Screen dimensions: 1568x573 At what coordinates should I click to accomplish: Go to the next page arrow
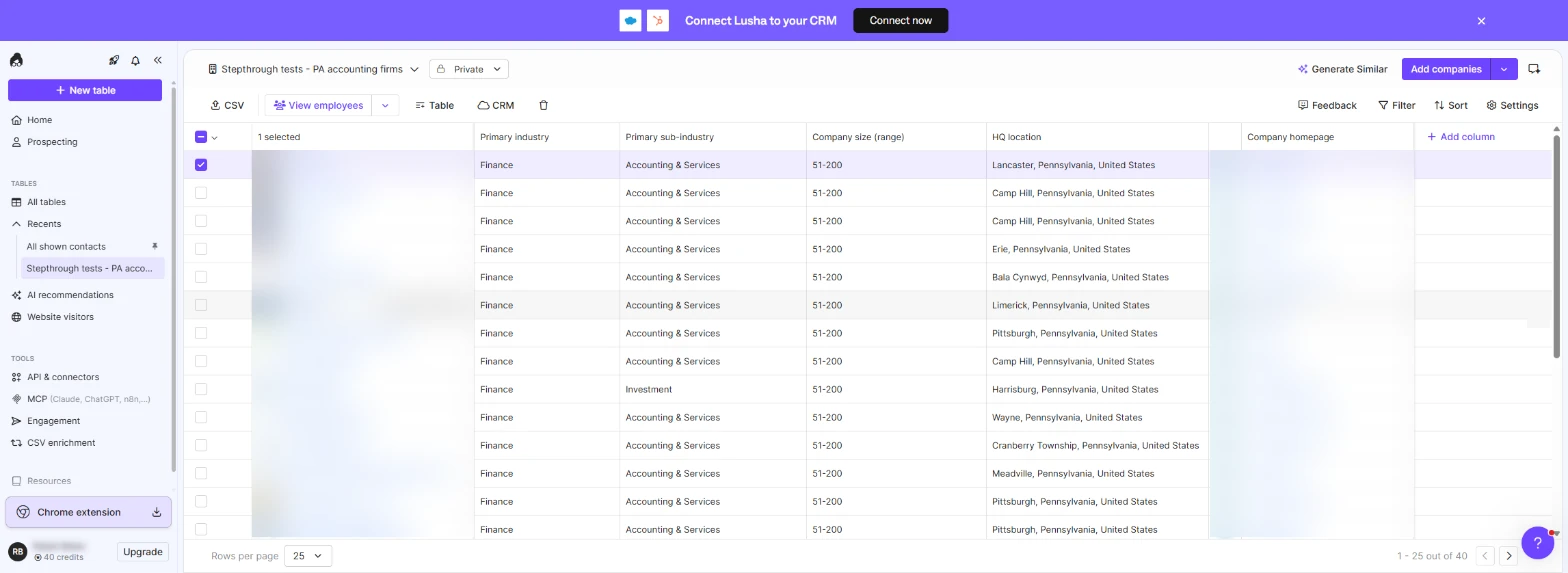click(x=1509, y=556)
